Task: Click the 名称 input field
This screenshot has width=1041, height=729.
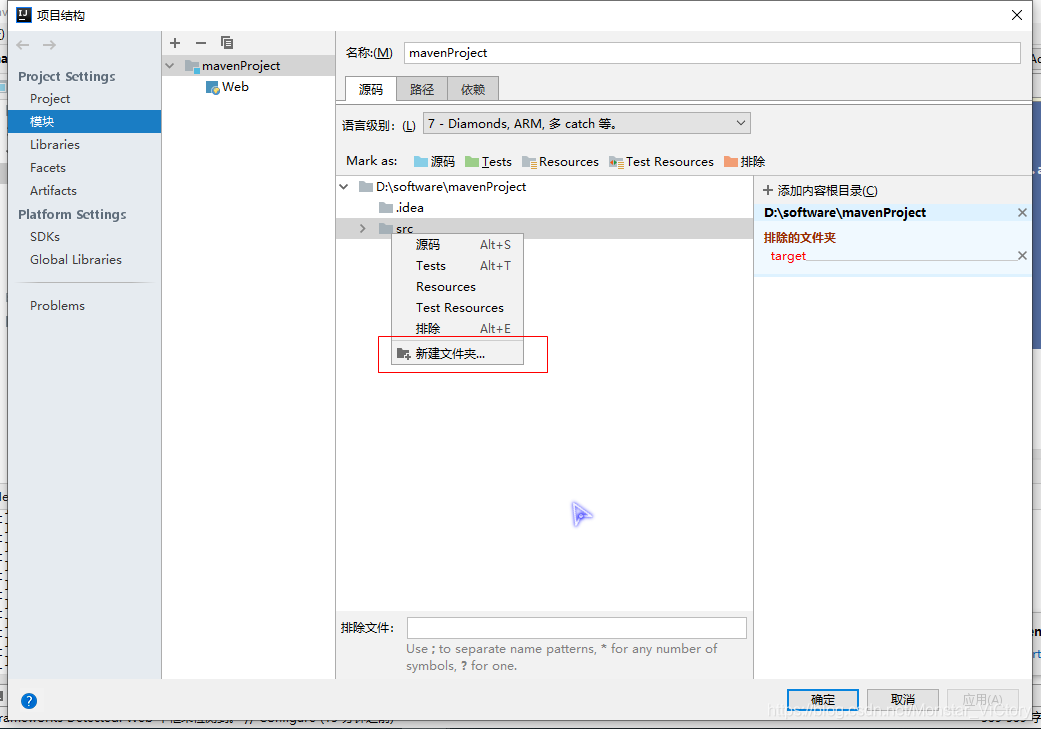Action: (x=712, y=53)
